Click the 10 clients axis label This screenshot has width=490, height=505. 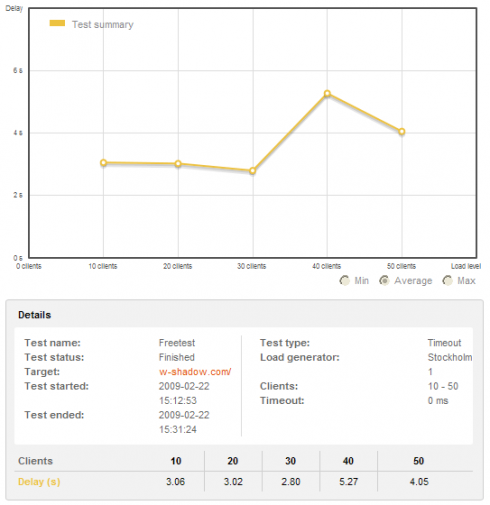tap(103, 266)
